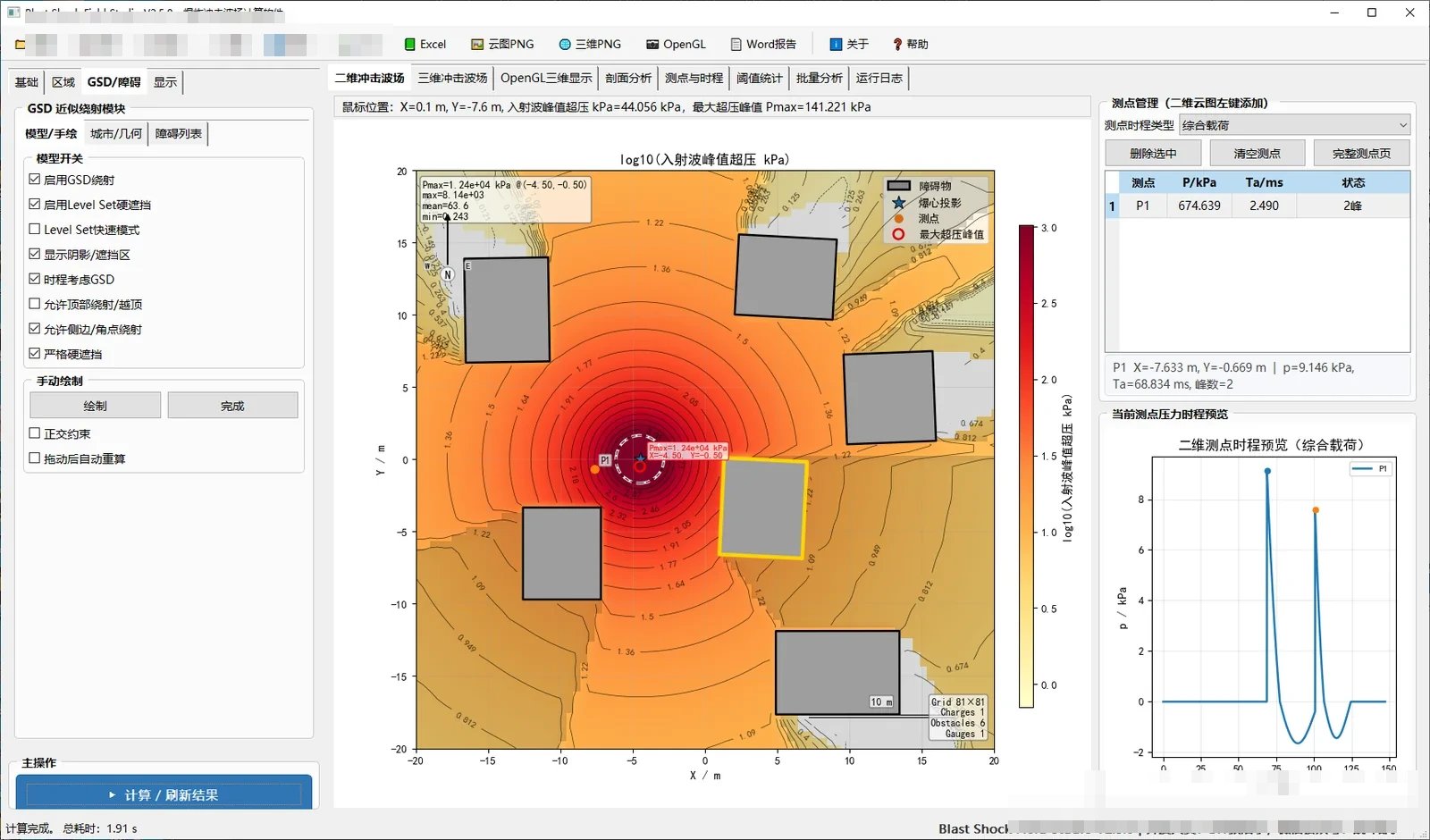Go to the 剖面分析 tab
The image size is (1430, 840).
coord(628,79)
